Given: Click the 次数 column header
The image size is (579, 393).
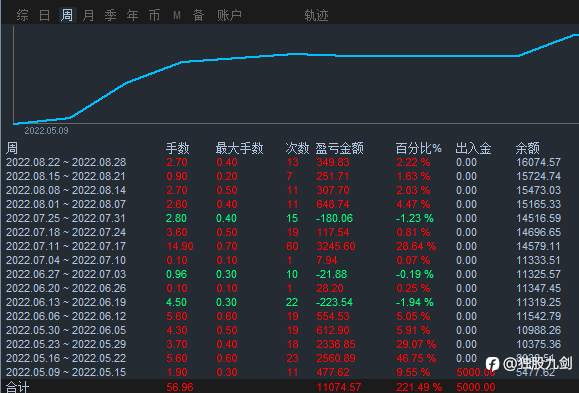Looking at the screenshot, I should (297, 148).
